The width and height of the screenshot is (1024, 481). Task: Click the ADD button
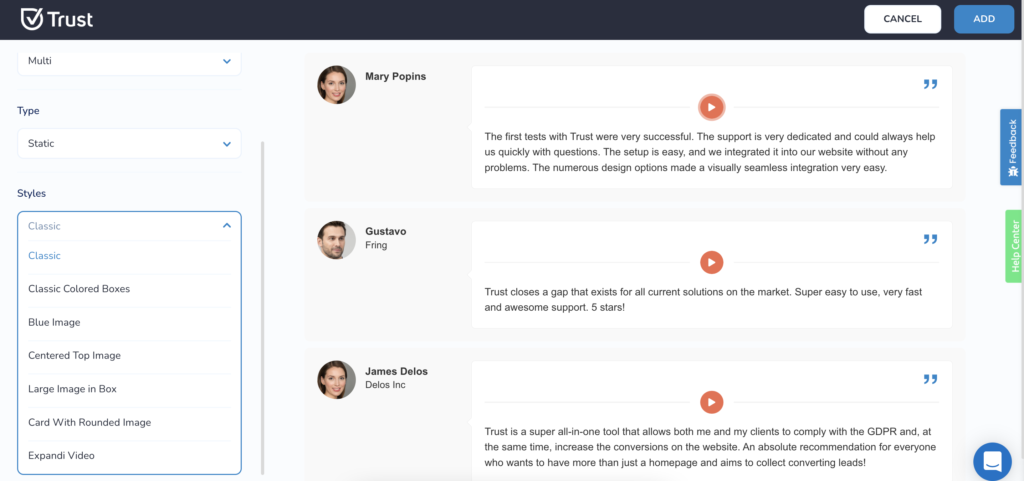(984, 19)
